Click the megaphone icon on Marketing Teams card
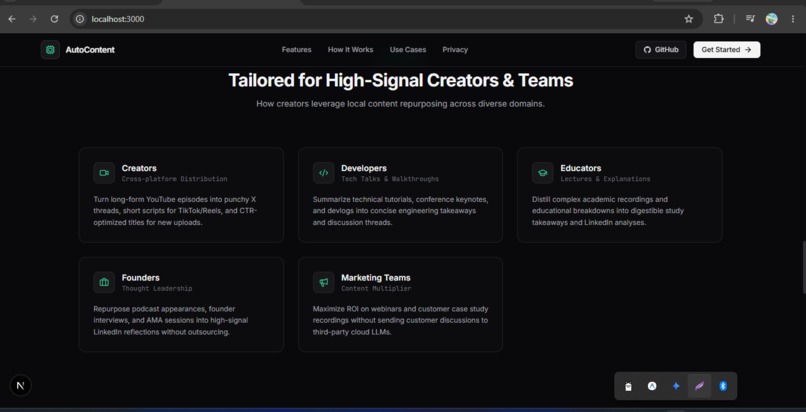 [323, 283]
